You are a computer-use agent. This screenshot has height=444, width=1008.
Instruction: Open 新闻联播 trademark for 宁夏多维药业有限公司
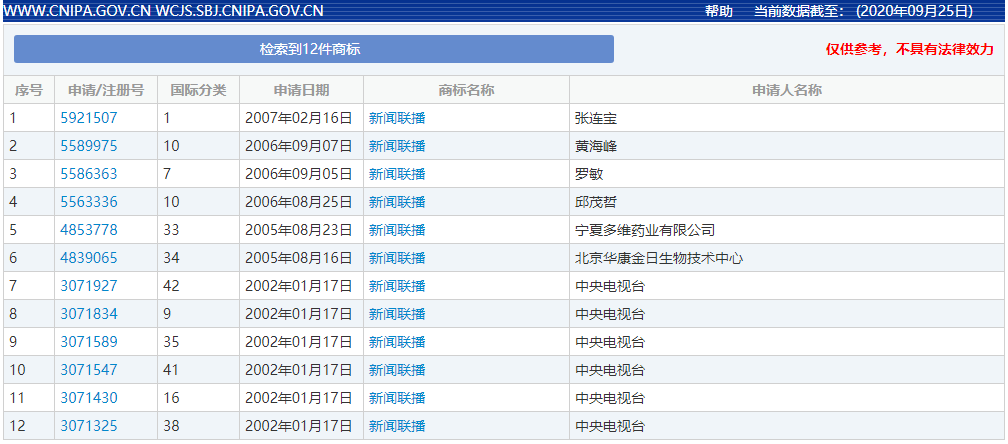[397, 229]
